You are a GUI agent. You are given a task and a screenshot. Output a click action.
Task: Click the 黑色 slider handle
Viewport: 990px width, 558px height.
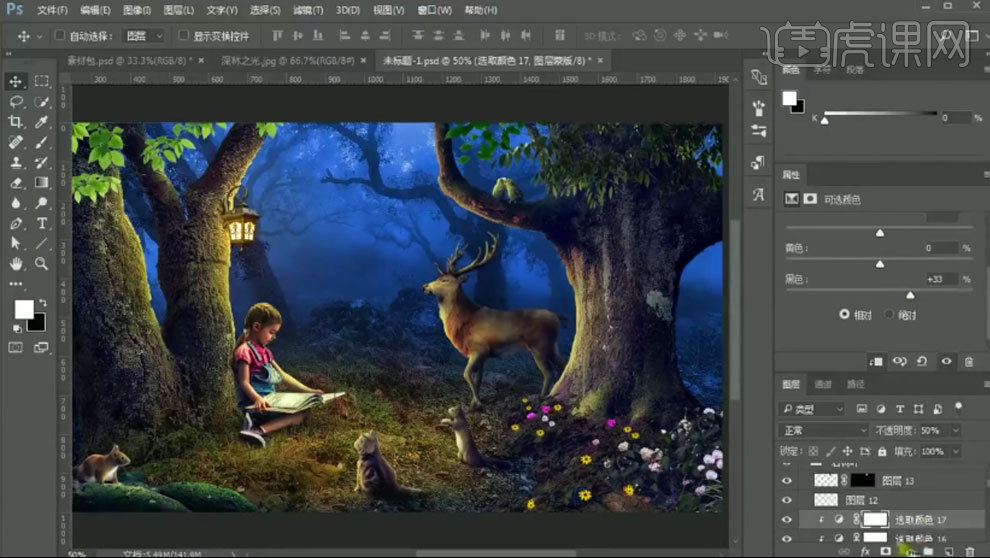click(910, 295)
